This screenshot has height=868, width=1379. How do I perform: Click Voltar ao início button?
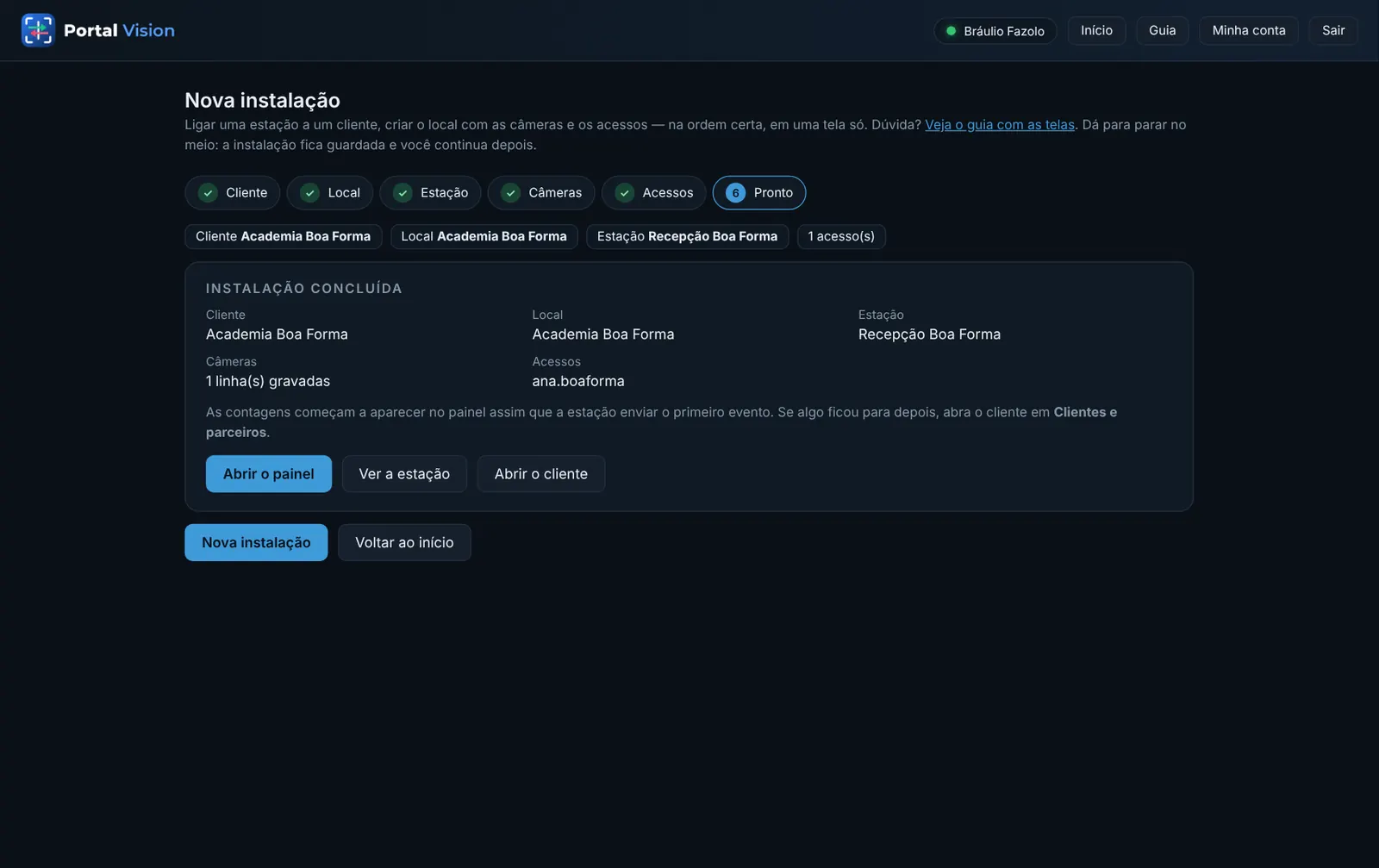click(x=404, y=543)
